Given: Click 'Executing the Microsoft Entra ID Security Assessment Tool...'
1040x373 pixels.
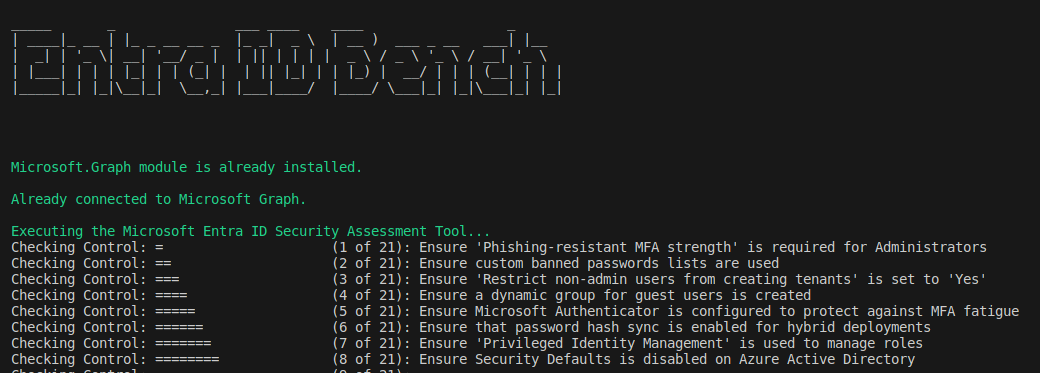Looking at the screenshot, I should tap(251, 231).
